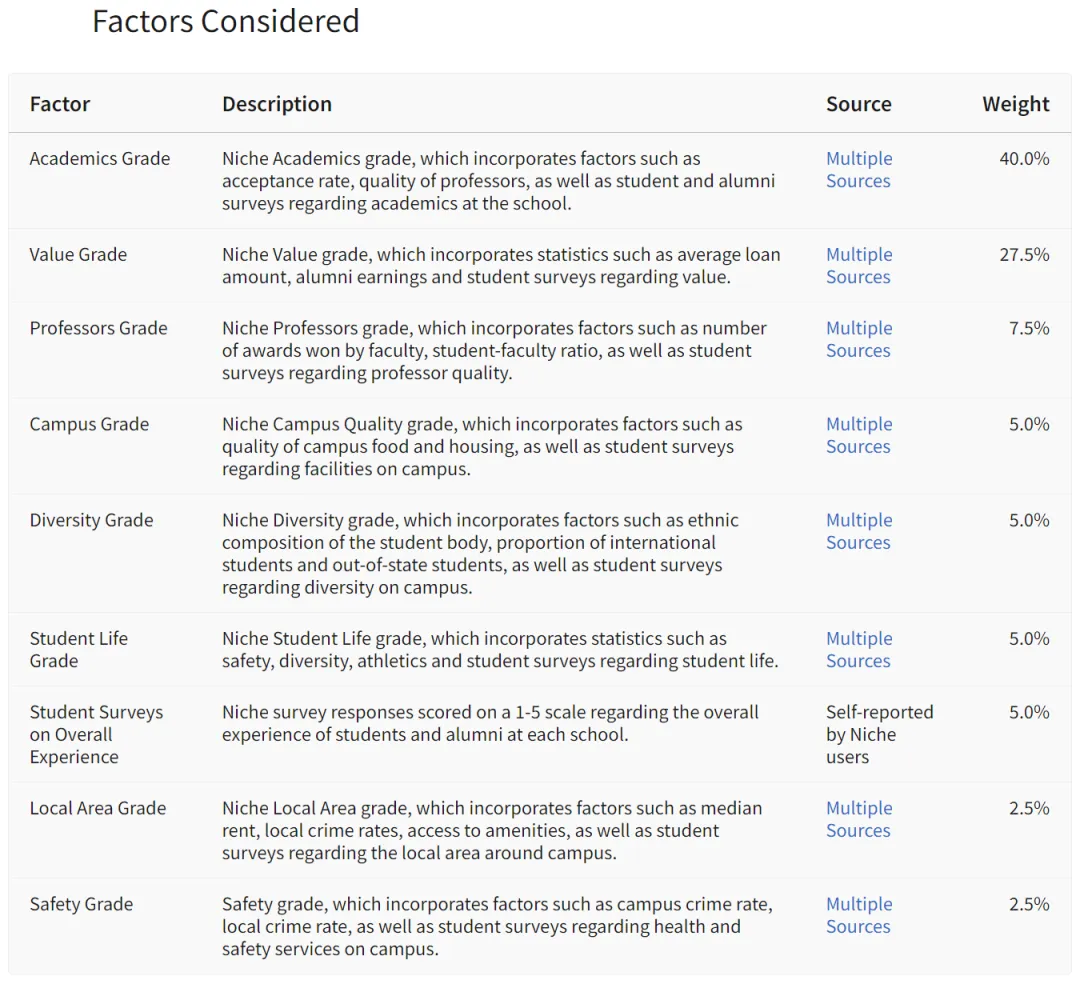Open Multiple Sources link for Value Grade

pyautogui.click(x=858, y=266)
